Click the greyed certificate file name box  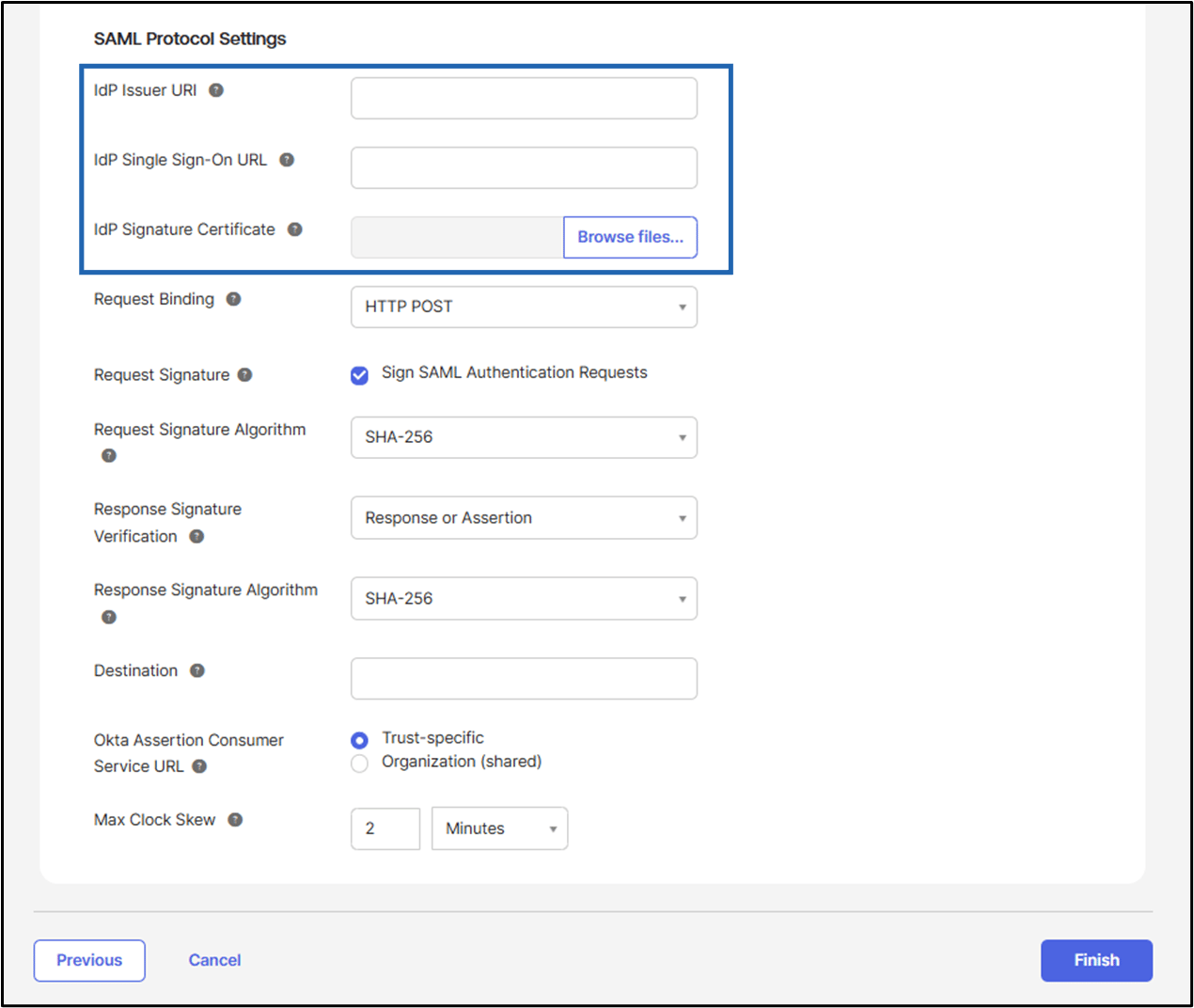pyautogui.click(x=457, y=237)
